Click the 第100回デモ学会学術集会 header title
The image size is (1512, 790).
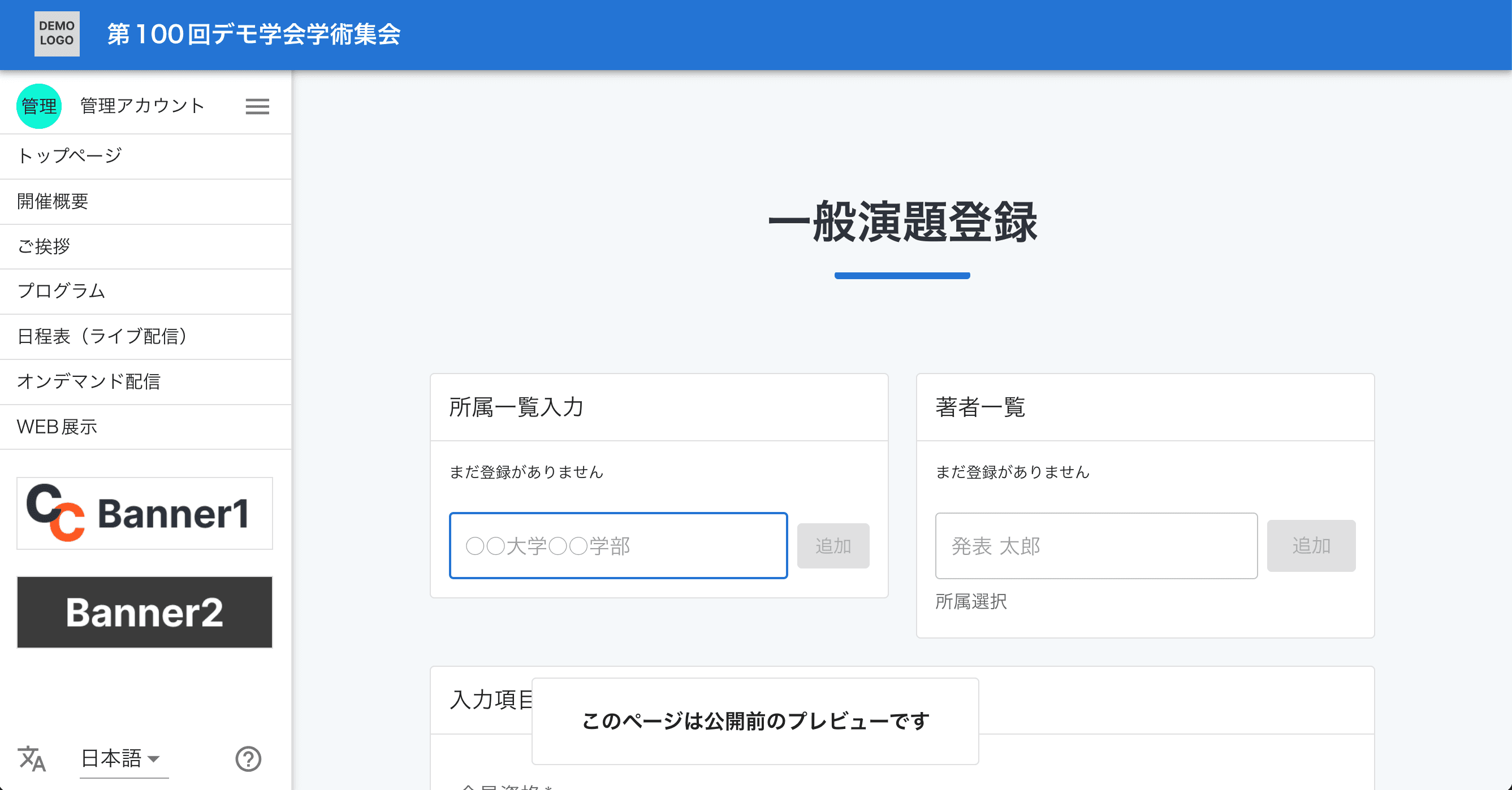pos(253,34)
